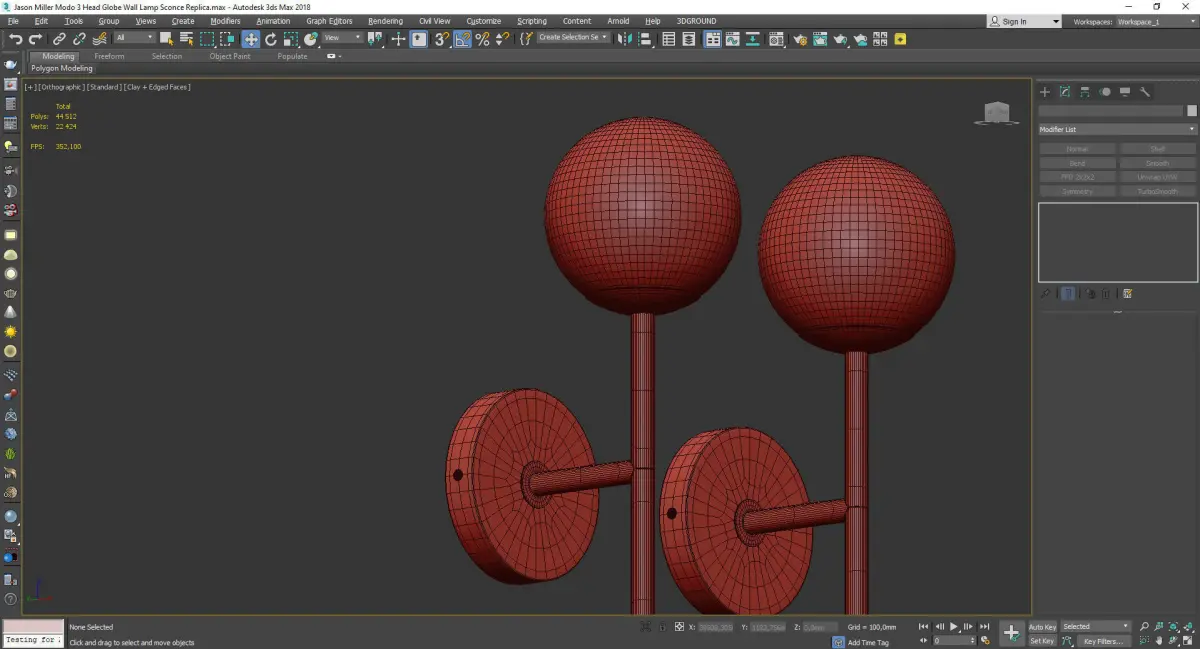Open Select by Name list icon

click(x=186, y=39)
